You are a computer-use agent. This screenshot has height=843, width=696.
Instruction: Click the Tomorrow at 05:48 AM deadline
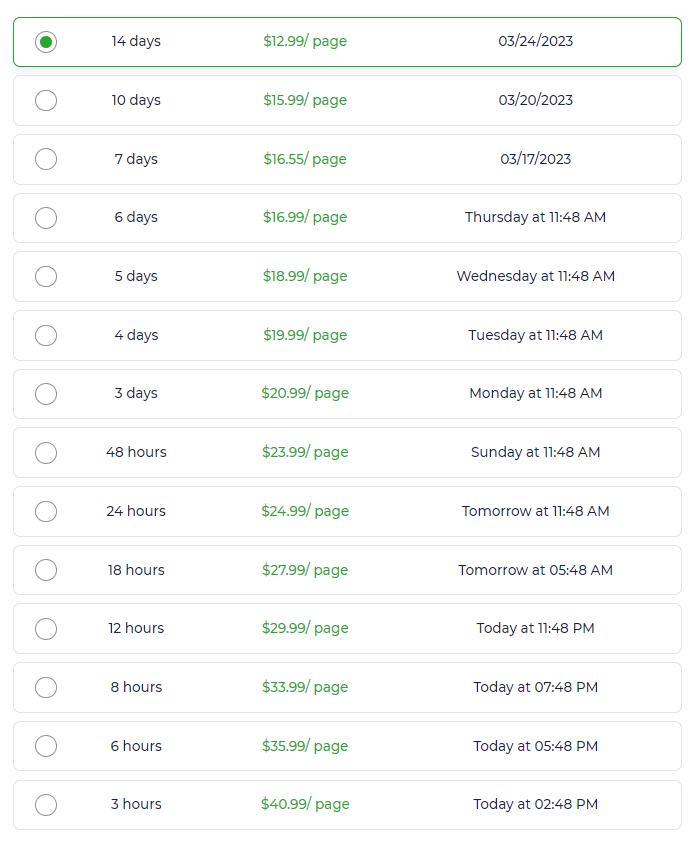[x=535, y=570]
